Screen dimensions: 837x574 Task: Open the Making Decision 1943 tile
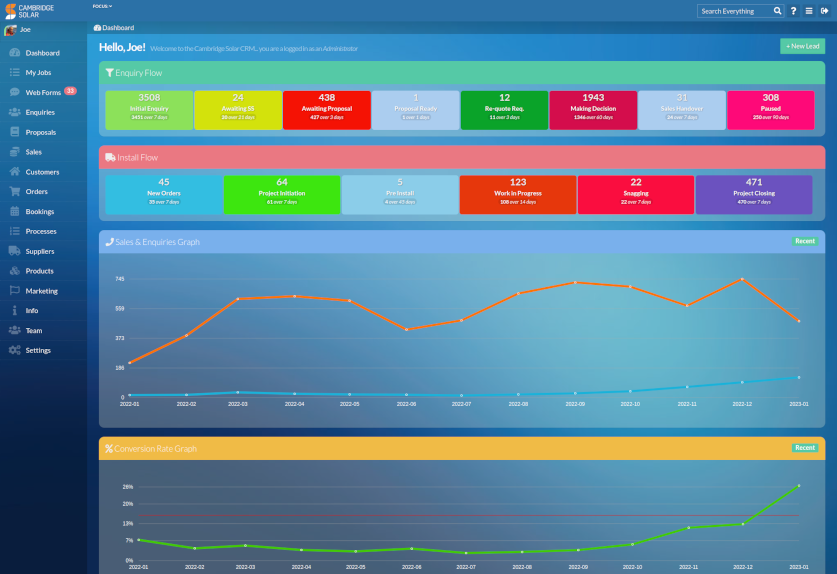coord(593,110)
